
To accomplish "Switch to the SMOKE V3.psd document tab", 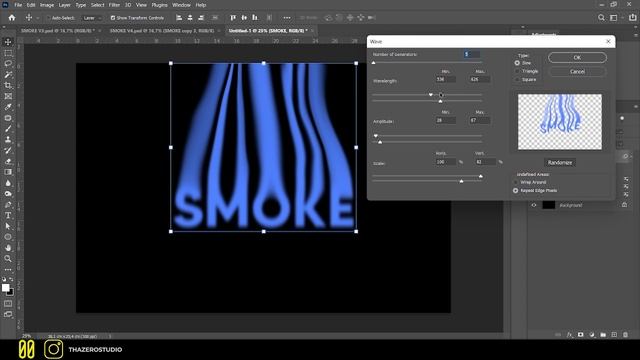I will pos(58,31).
